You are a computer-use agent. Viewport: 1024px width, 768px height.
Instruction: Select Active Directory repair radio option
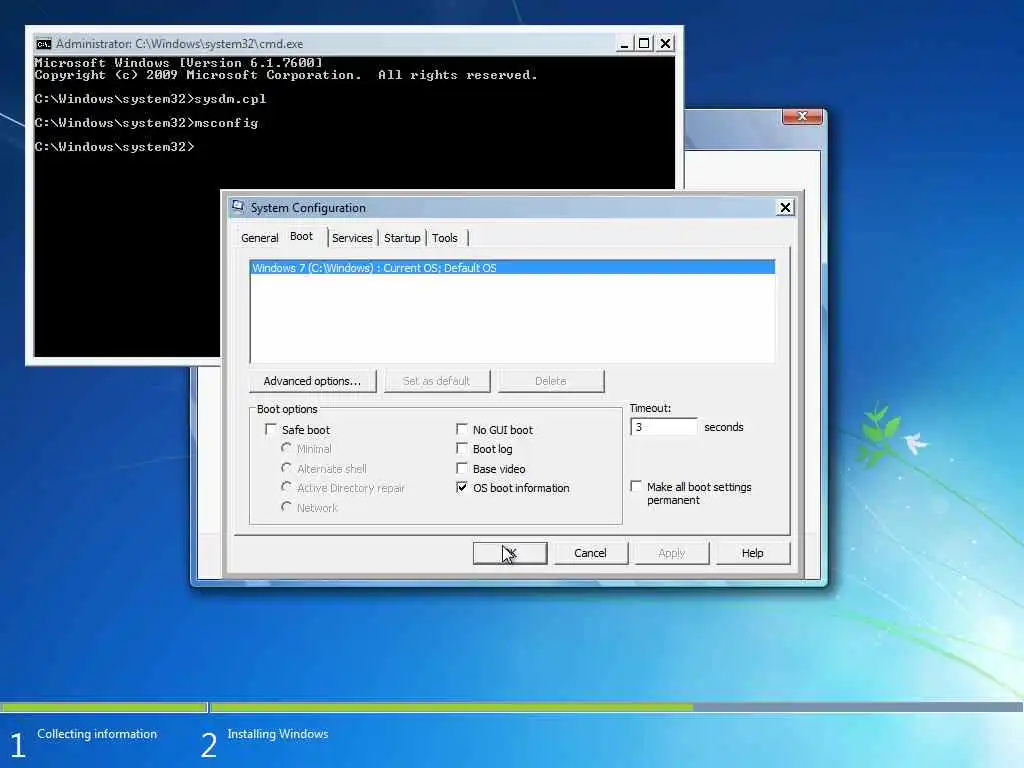(286, 487)
